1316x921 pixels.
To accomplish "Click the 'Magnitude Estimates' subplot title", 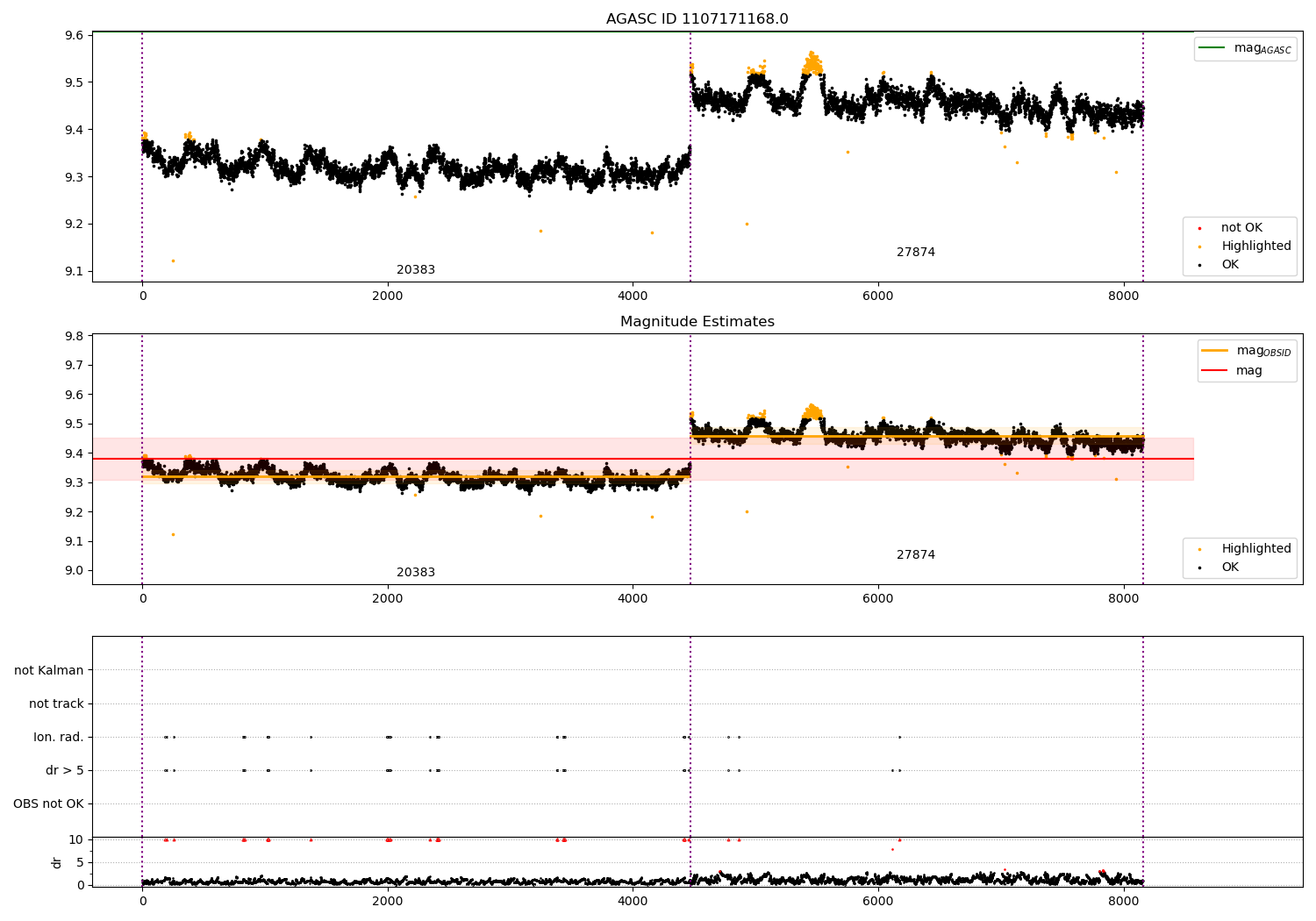I will 697,322.
